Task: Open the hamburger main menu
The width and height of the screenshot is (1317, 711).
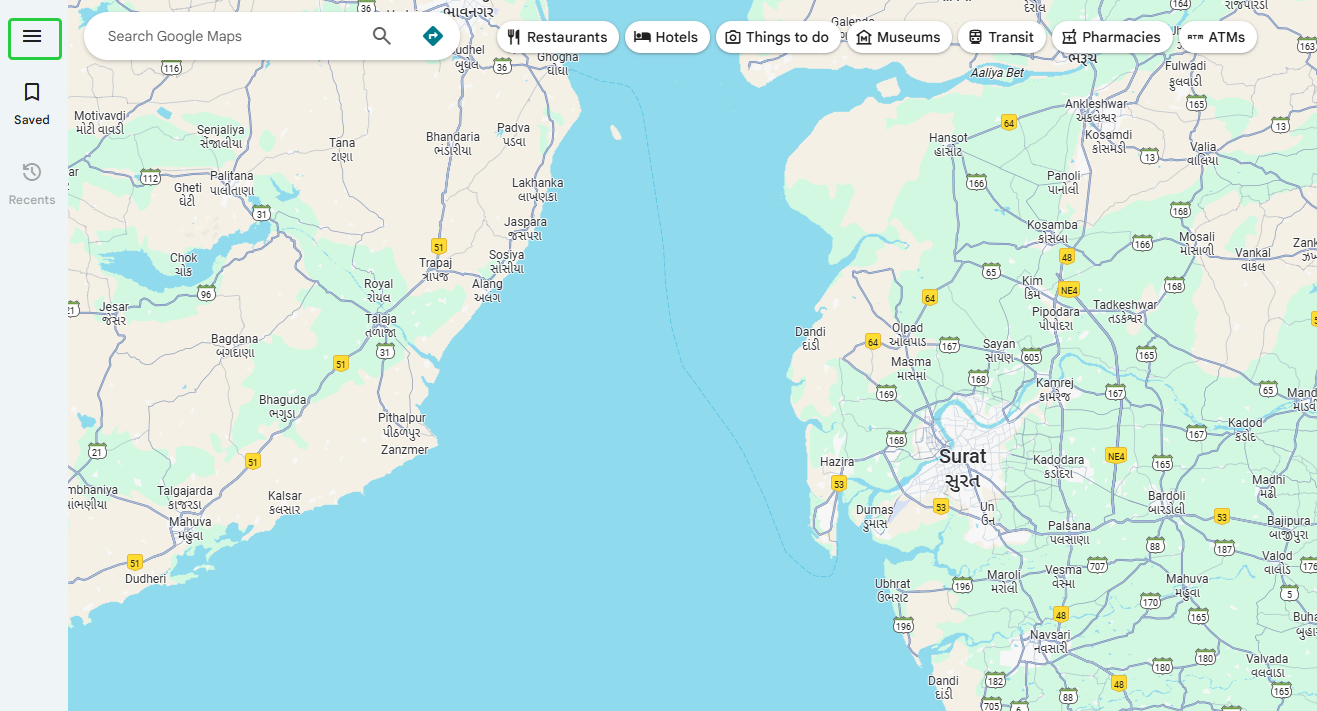Action: (33, 37)
